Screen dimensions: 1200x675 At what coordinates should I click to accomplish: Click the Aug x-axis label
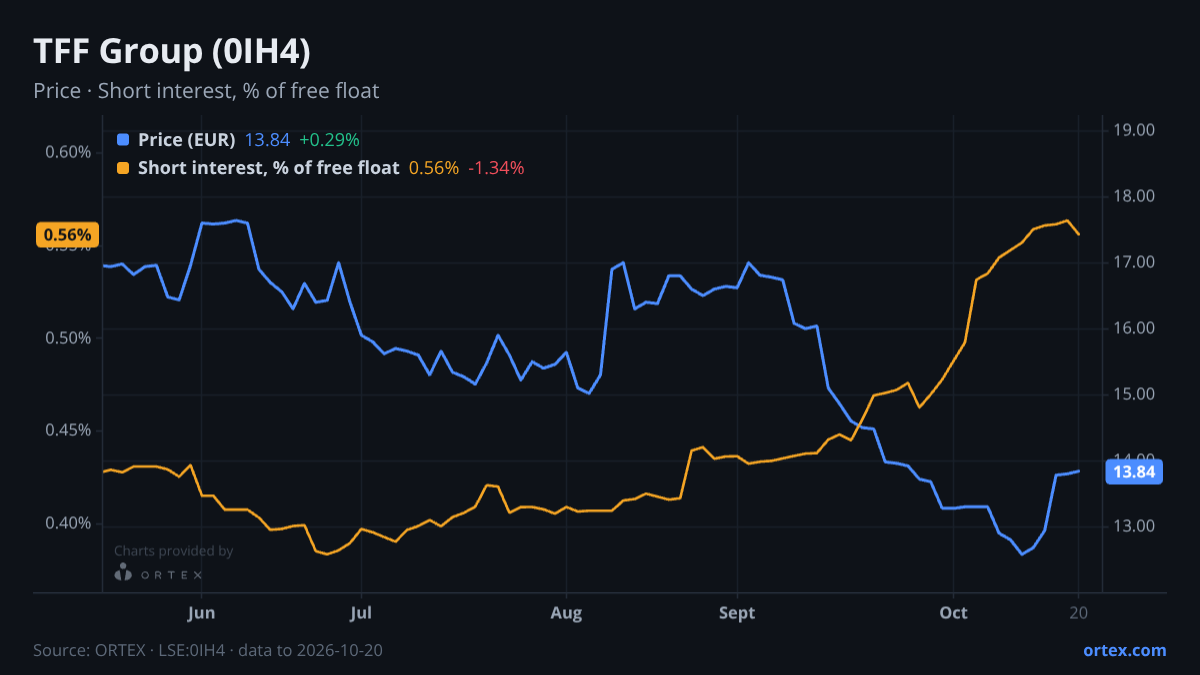coord(566,613)
